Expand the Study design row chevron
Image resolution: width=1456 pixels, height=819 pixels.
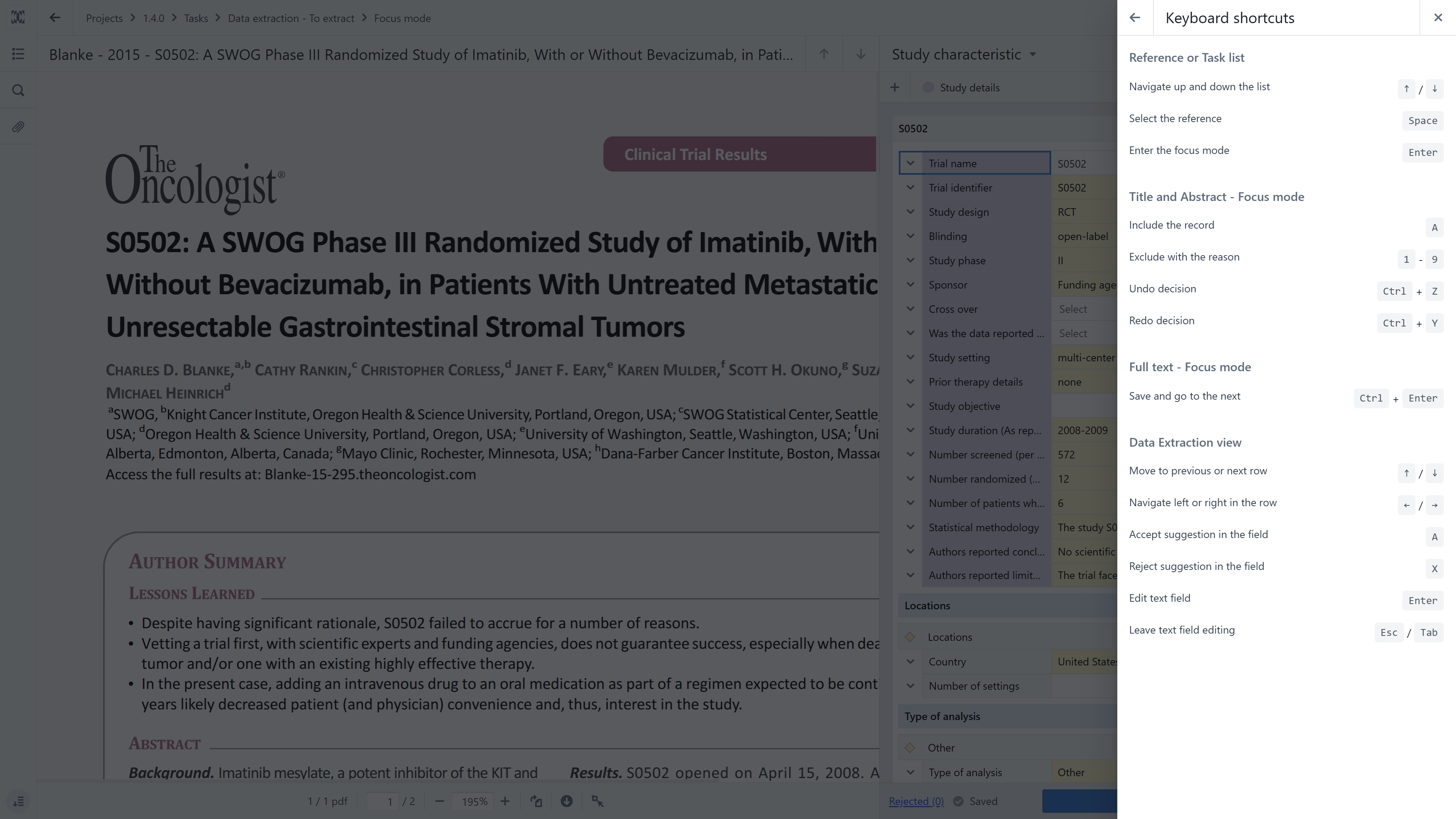point(910,212)
